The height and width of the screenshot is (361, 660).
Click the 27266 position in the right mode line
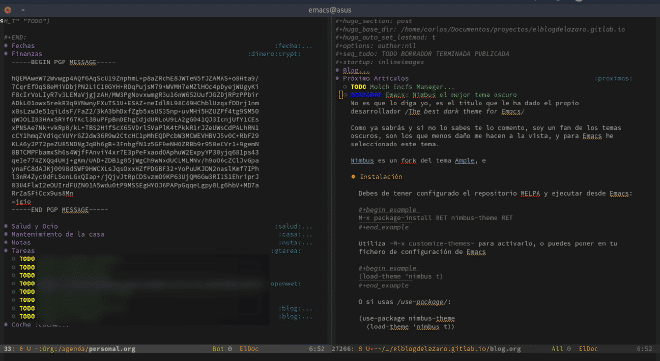point(341,349)
